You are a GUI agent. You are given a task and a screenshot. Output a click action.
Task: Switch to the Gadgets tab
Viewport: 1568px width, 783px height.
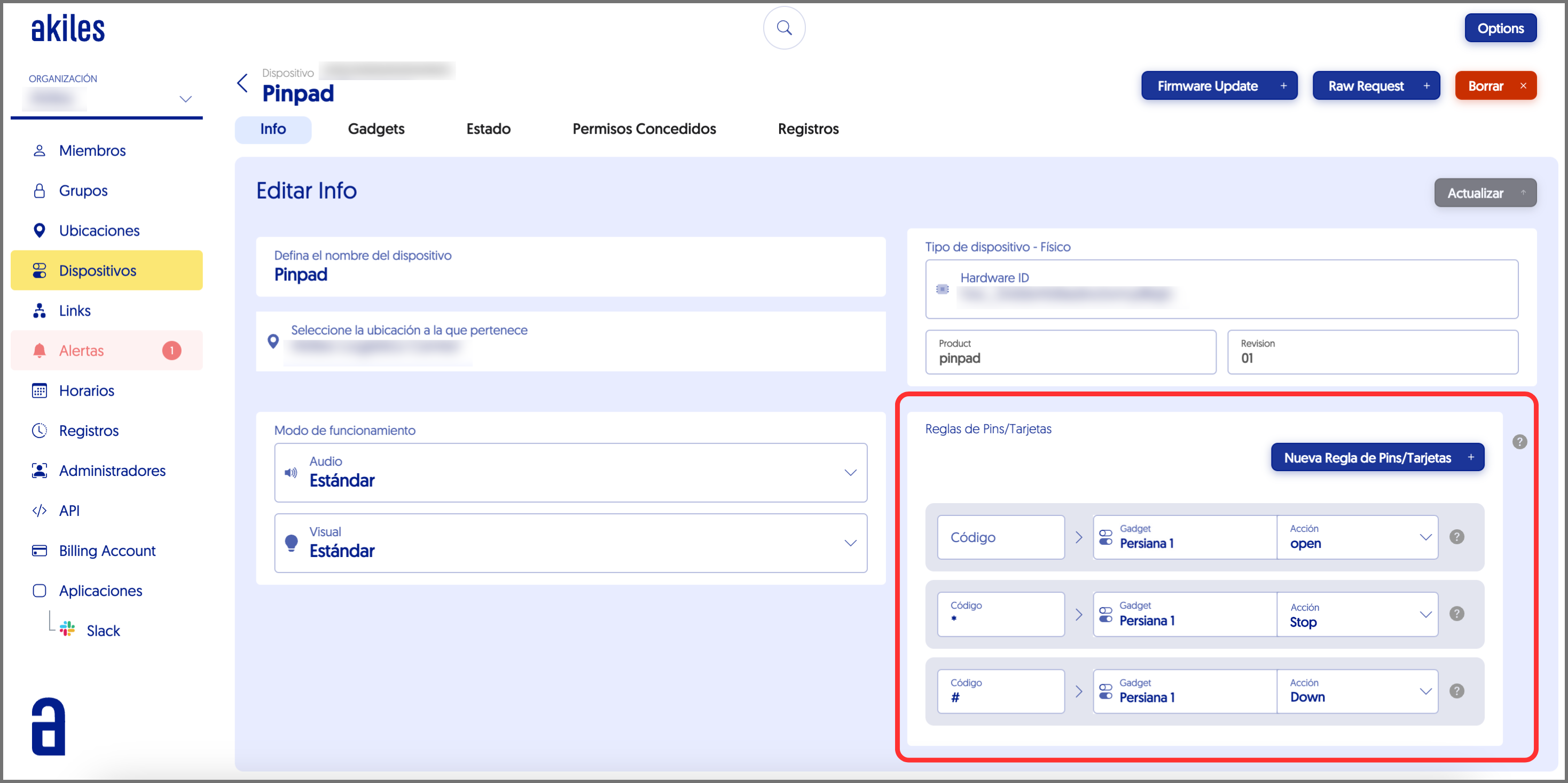point(375,129)
